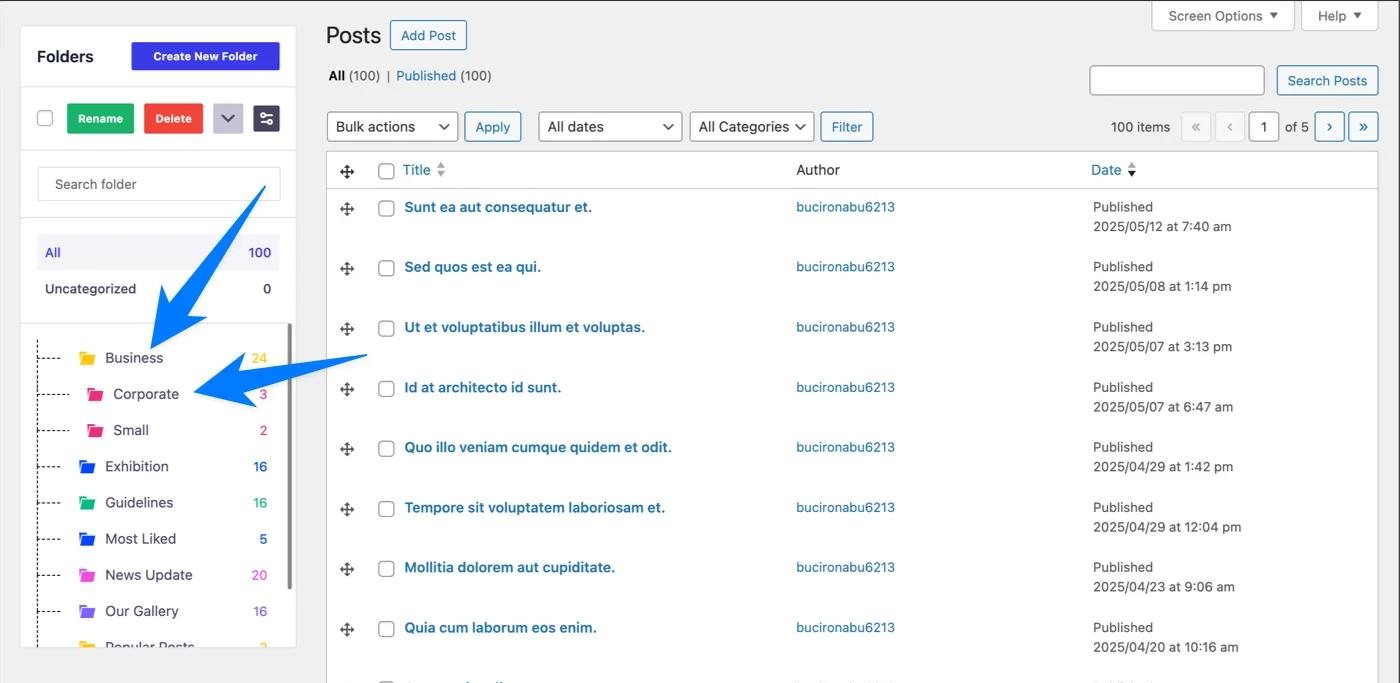Click the green Guidelines folder icon

[87, 502]
